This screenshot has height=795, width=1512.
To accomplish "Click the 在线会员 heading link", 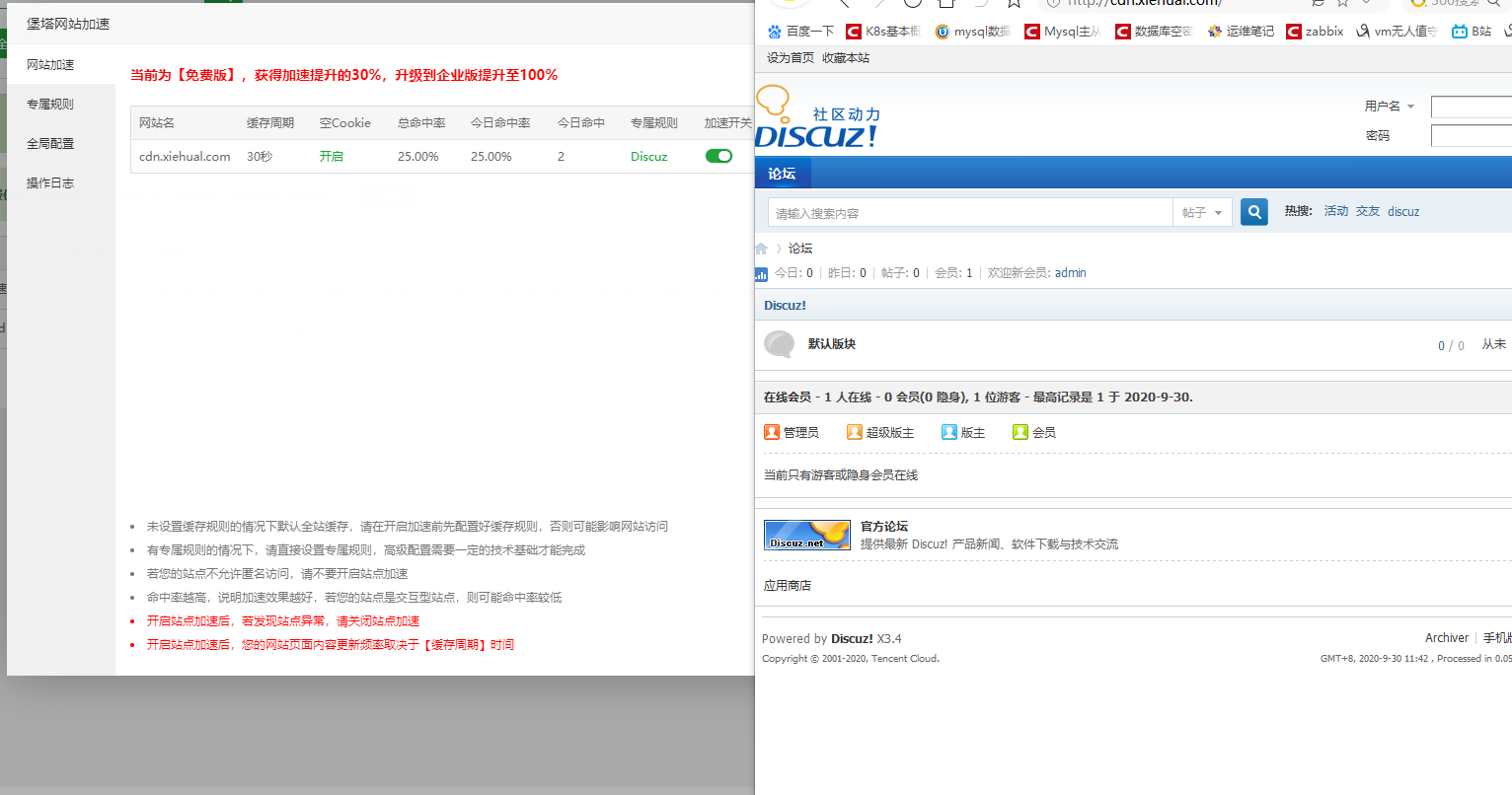I will tap(788, 397).
